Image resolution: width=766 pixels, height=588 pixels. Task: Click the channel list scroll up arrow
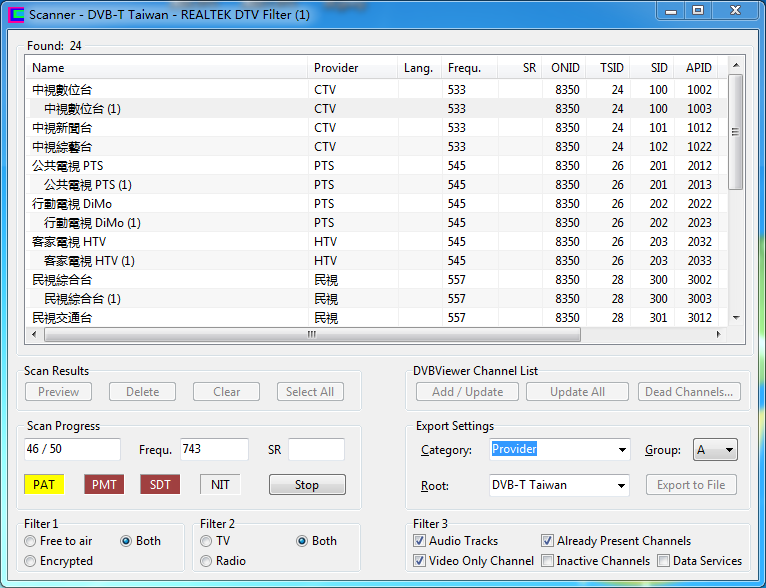(x=736, y=65)
